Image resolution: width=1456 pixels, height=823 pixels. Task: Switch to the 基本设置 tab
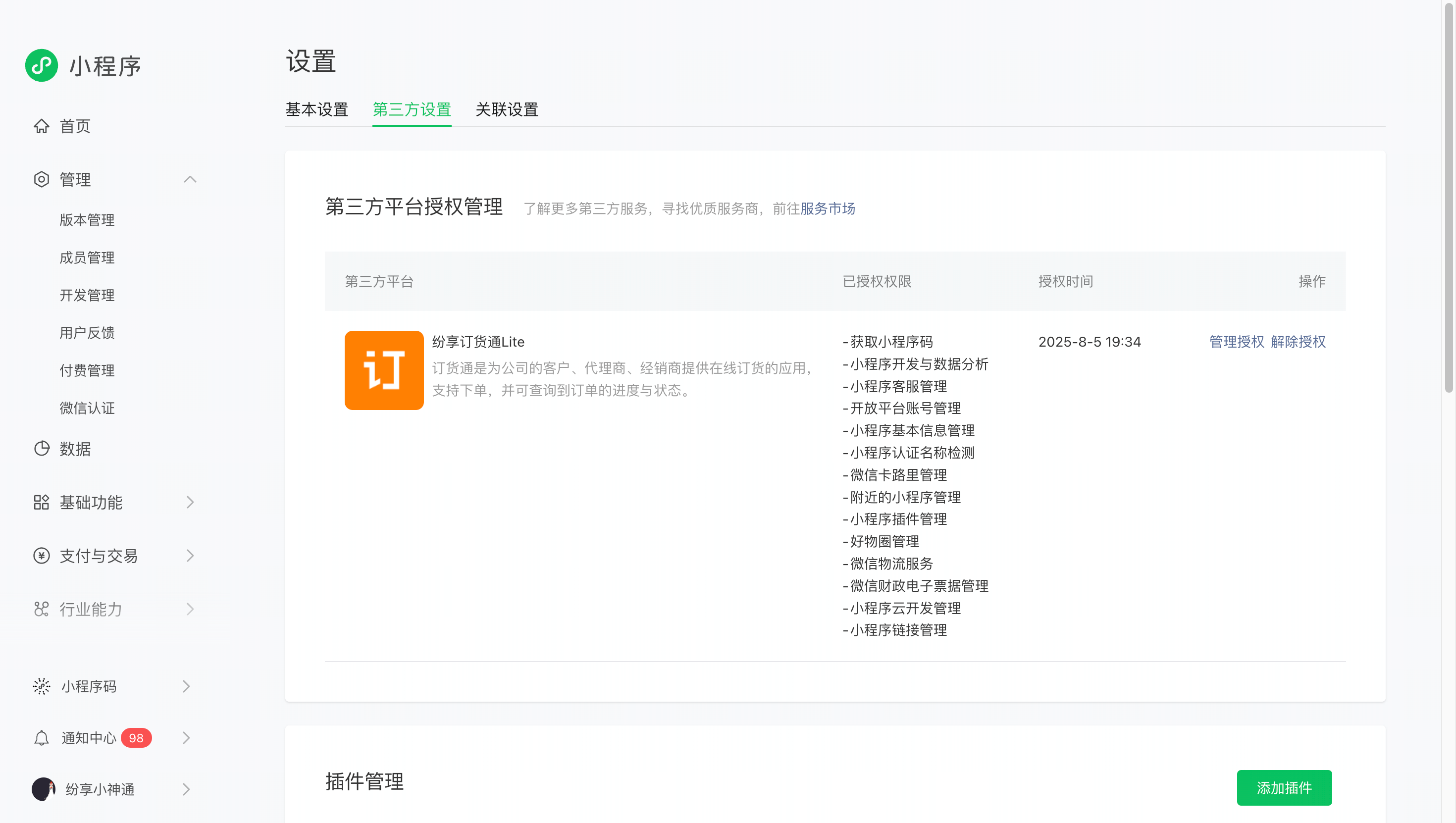(316, 109)
